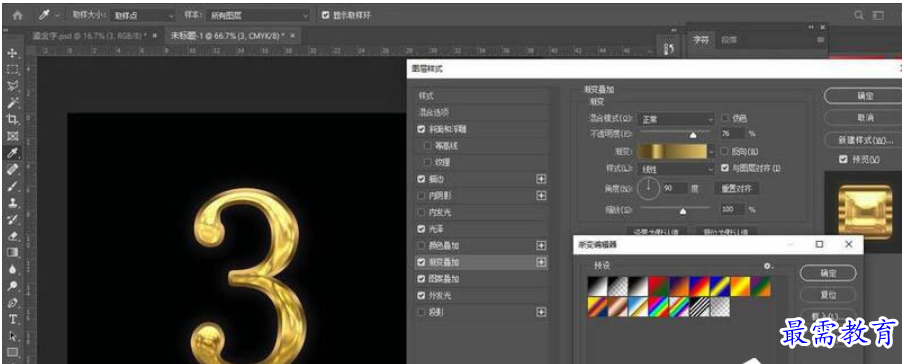Image resolution: width=904 pixels, height=364 pixels.
Task: Toggle 外发光 checkbox
Action: click(421, 295)
